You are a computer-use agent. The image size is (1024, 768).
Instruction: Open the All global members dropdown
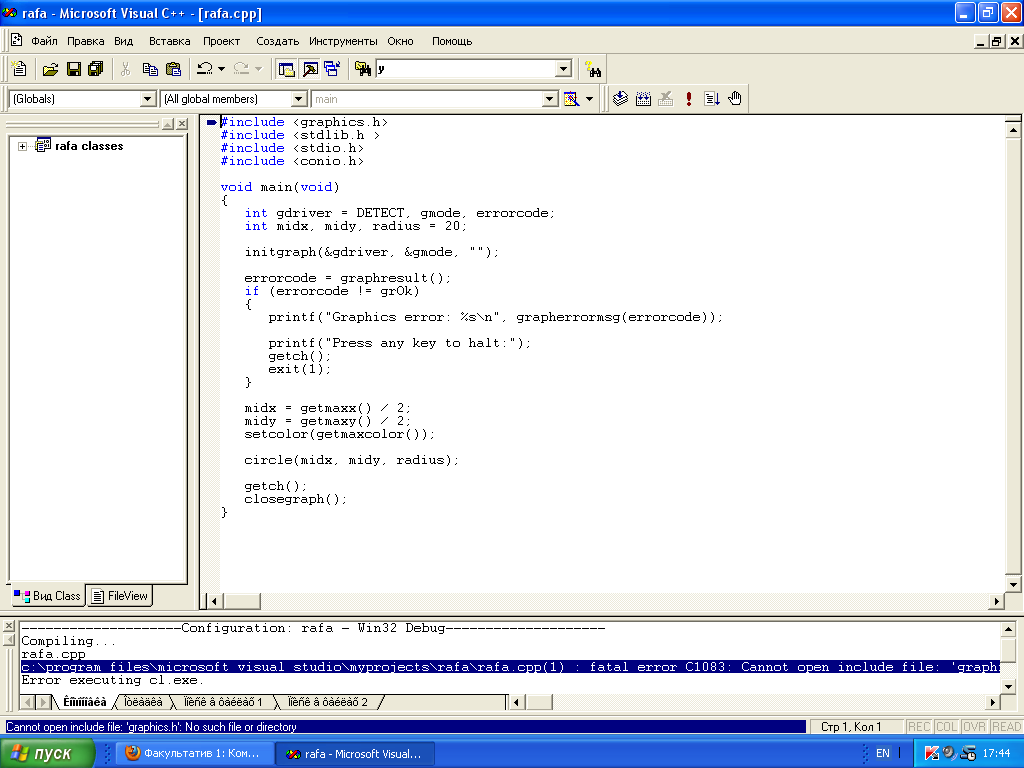click(x=298, y=99)
